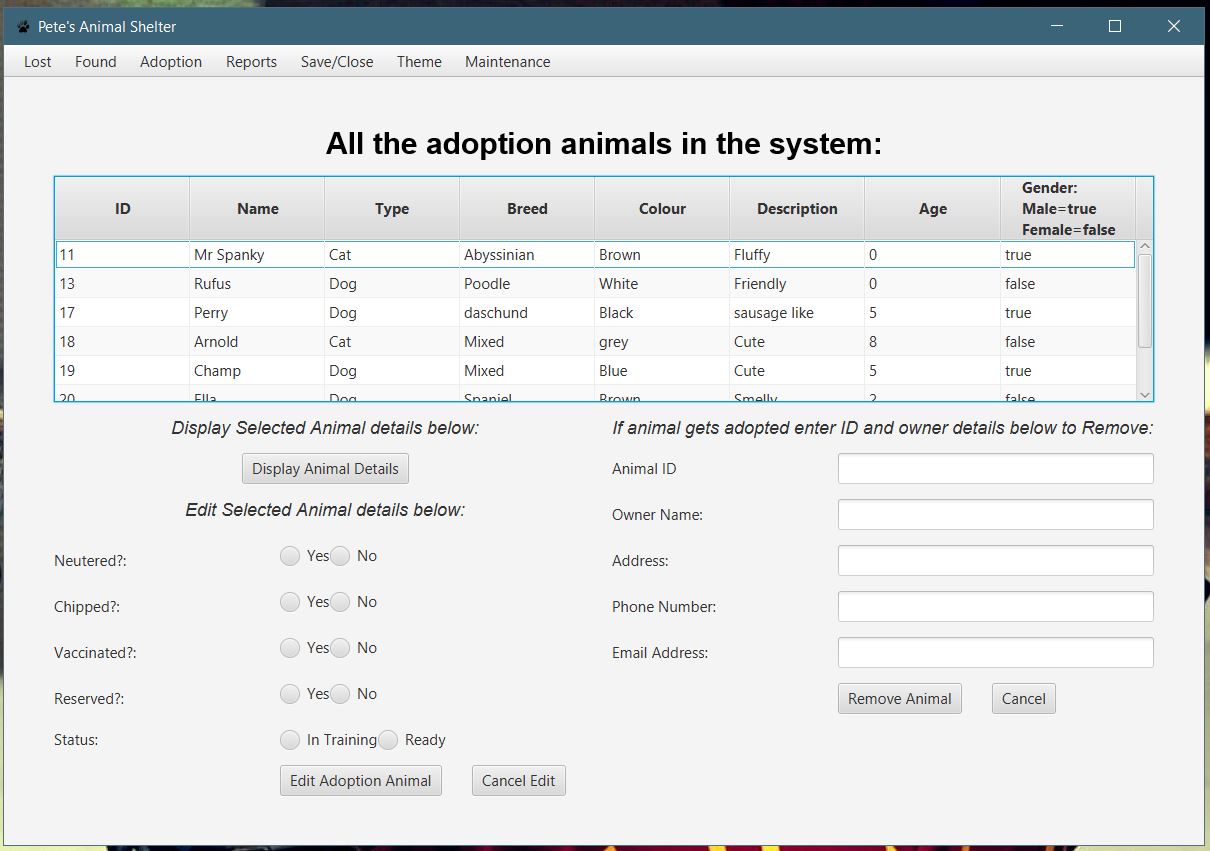Select Yes for Vaccinated
Screen dimensions: 1210x851
(290, 647)
